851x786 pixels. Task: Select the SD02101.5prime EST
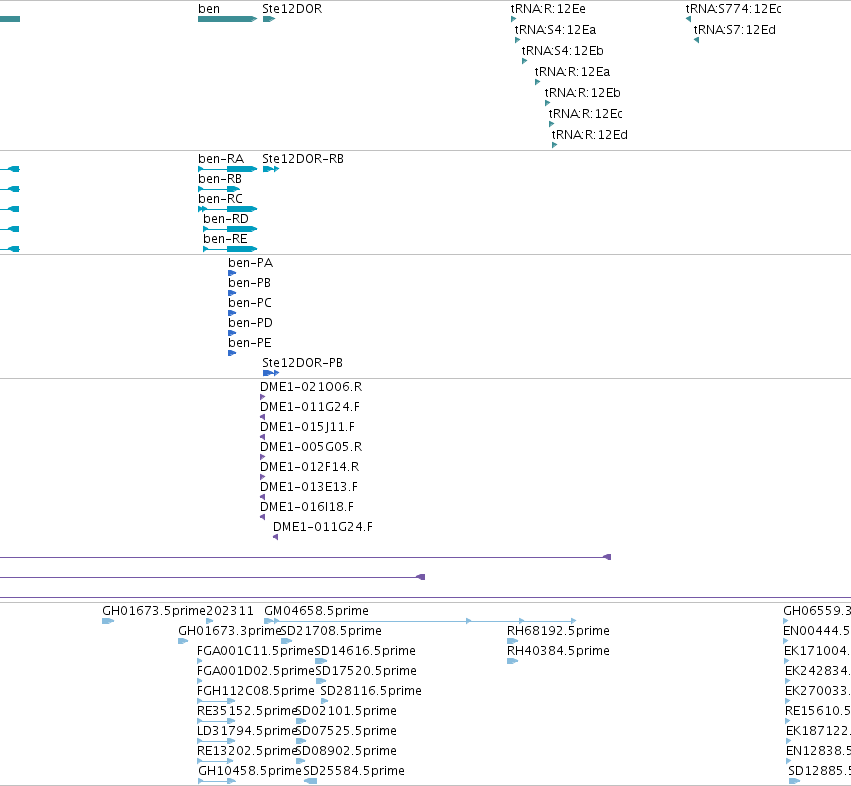pos(301,721)
